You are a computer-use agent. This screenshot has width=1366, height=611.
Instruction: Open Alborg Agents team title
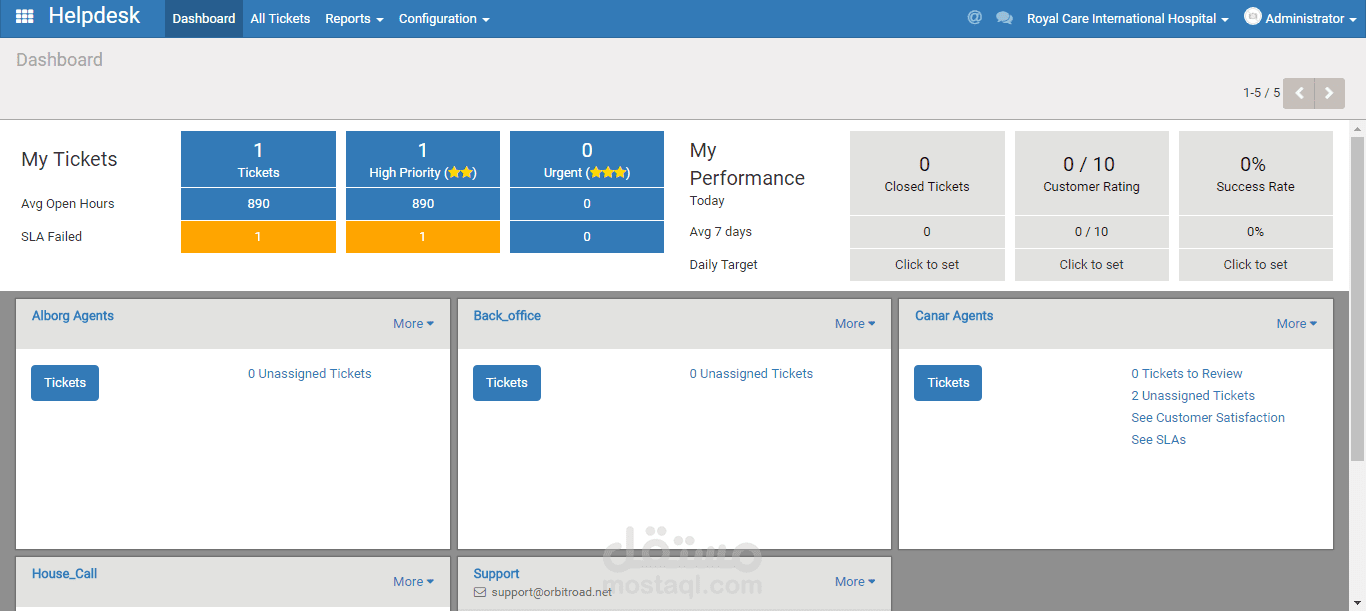(73, 316)
